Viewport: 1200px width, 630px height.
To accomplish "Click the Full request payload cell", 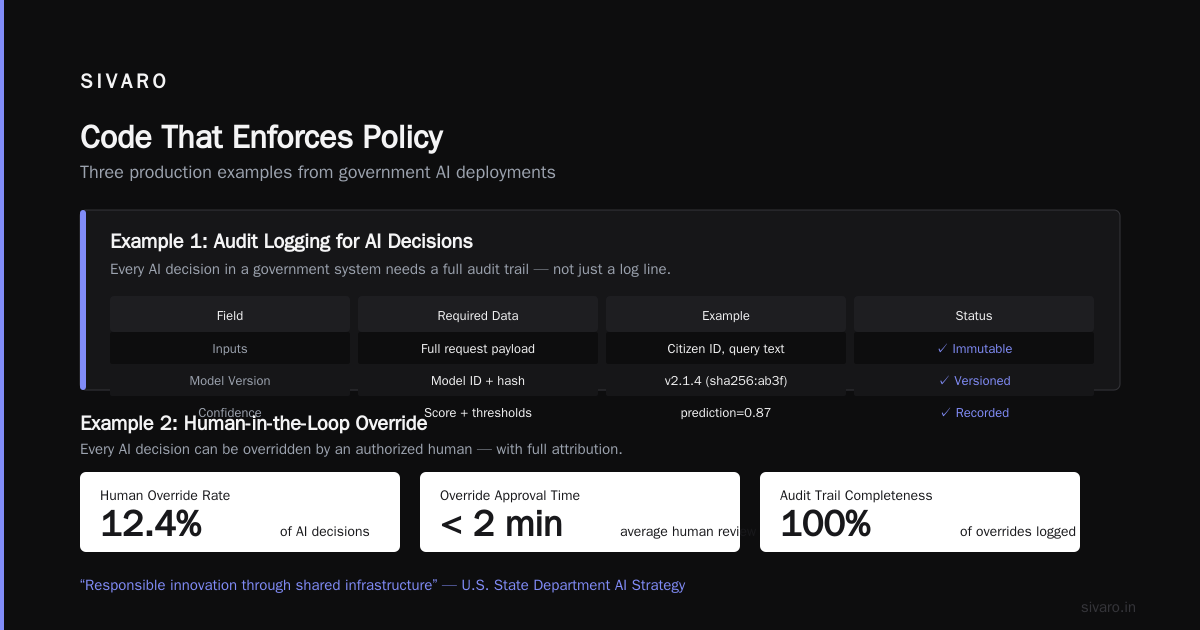I will [x=478, y=349].
